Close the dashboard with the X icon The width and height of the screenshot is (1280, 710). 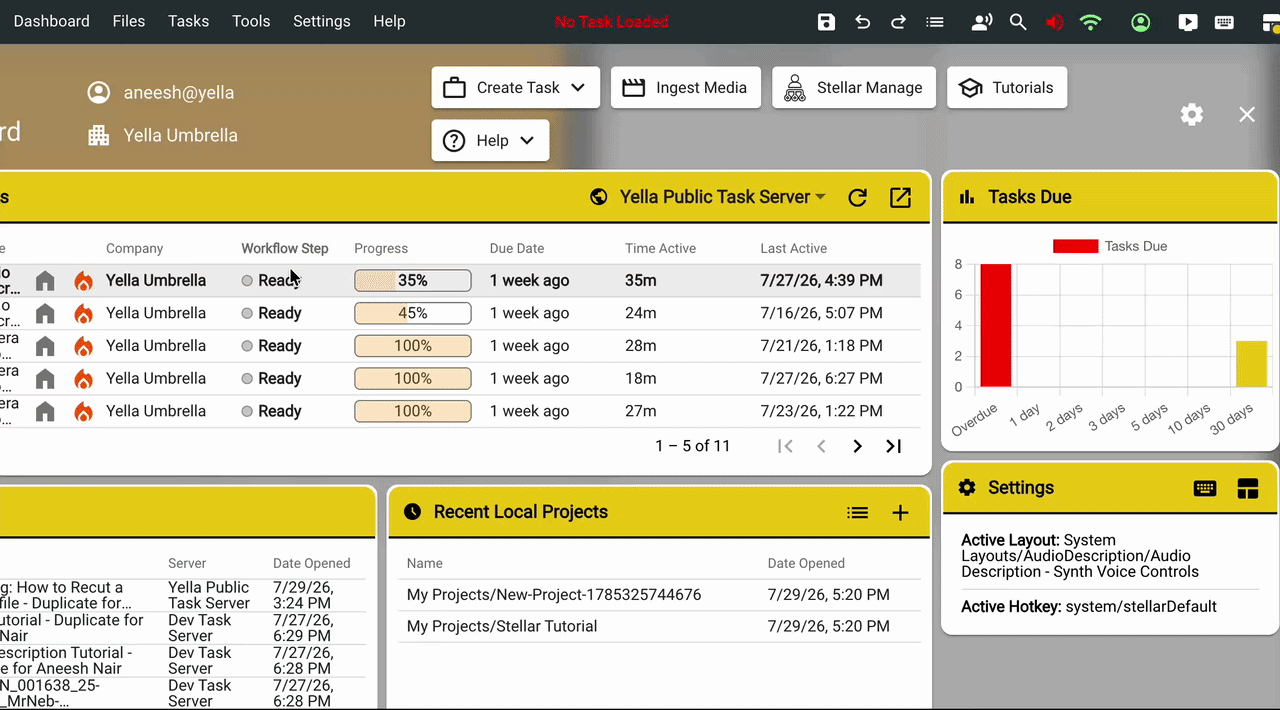pos(1247,114)
